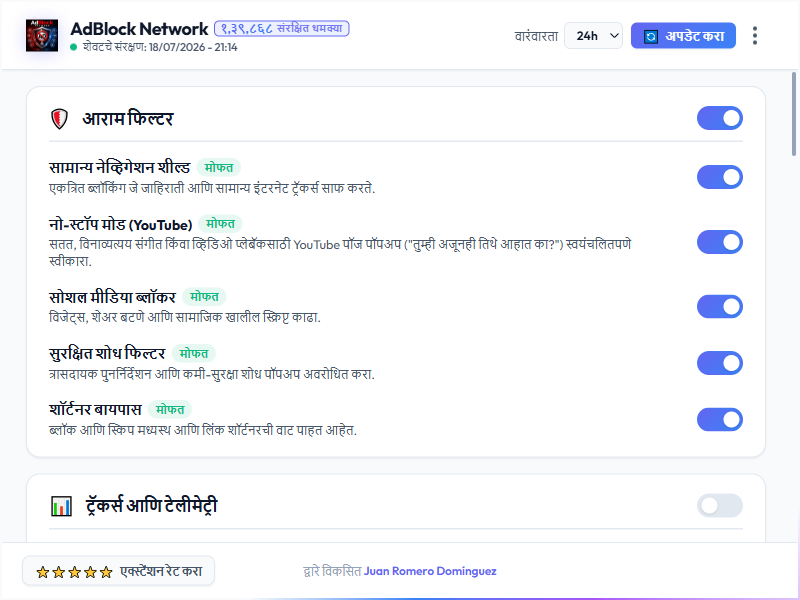
Task: Click the वारंवारता label
Action: tap(536, 36)
